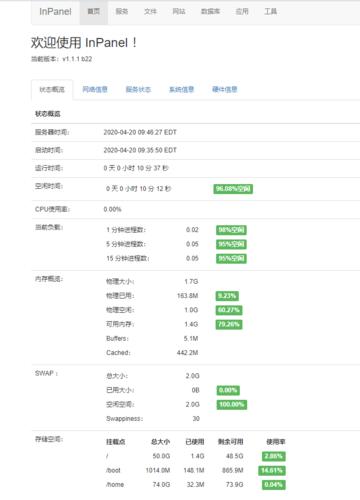Open the 网站 navigation menu
Image resolution: width=360 pixels, height=500 pixels.
(179, 12)
